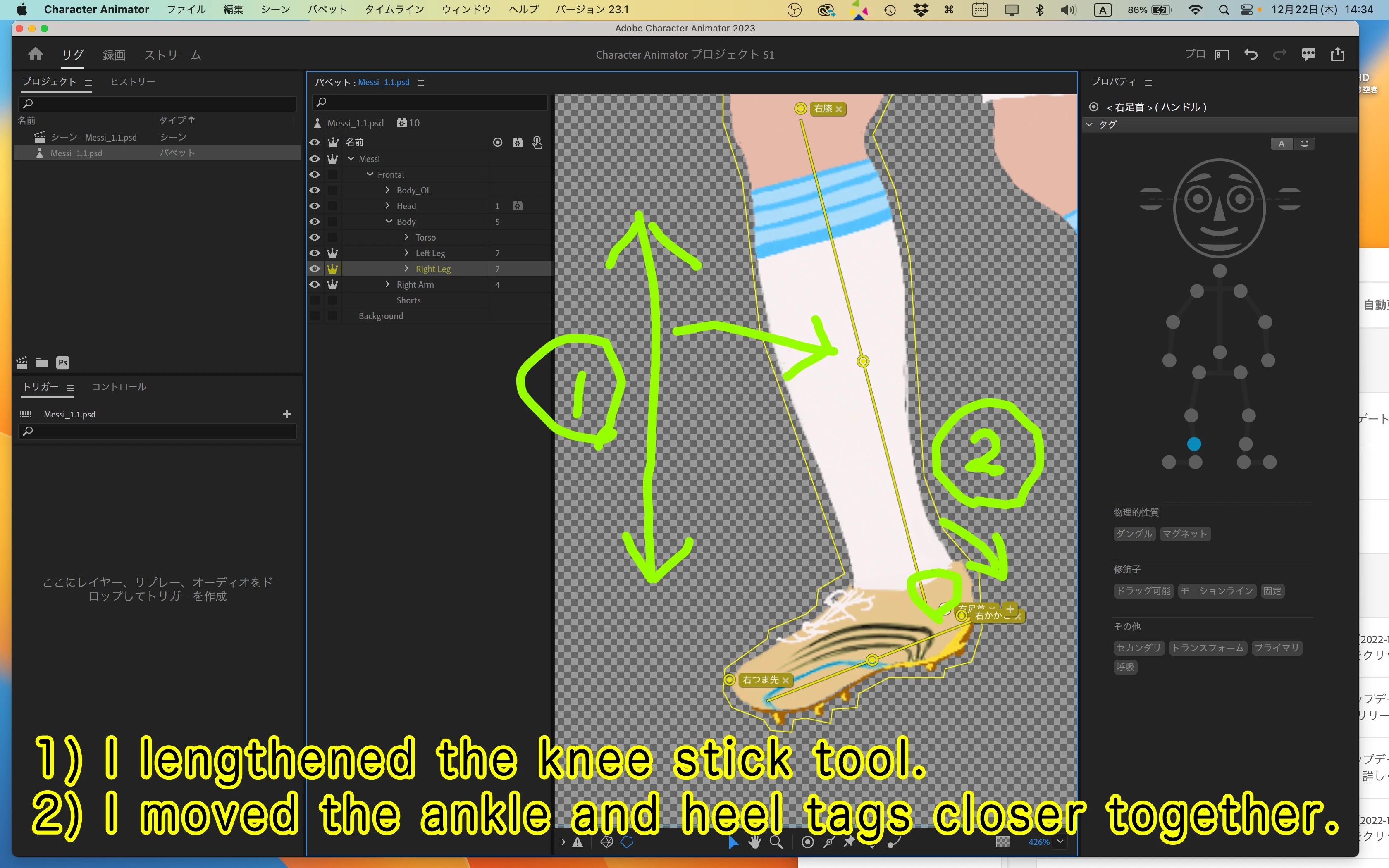Click the undo arrow icon
The width and height of the screenshot is (1389, 868).
(1251, 55)
